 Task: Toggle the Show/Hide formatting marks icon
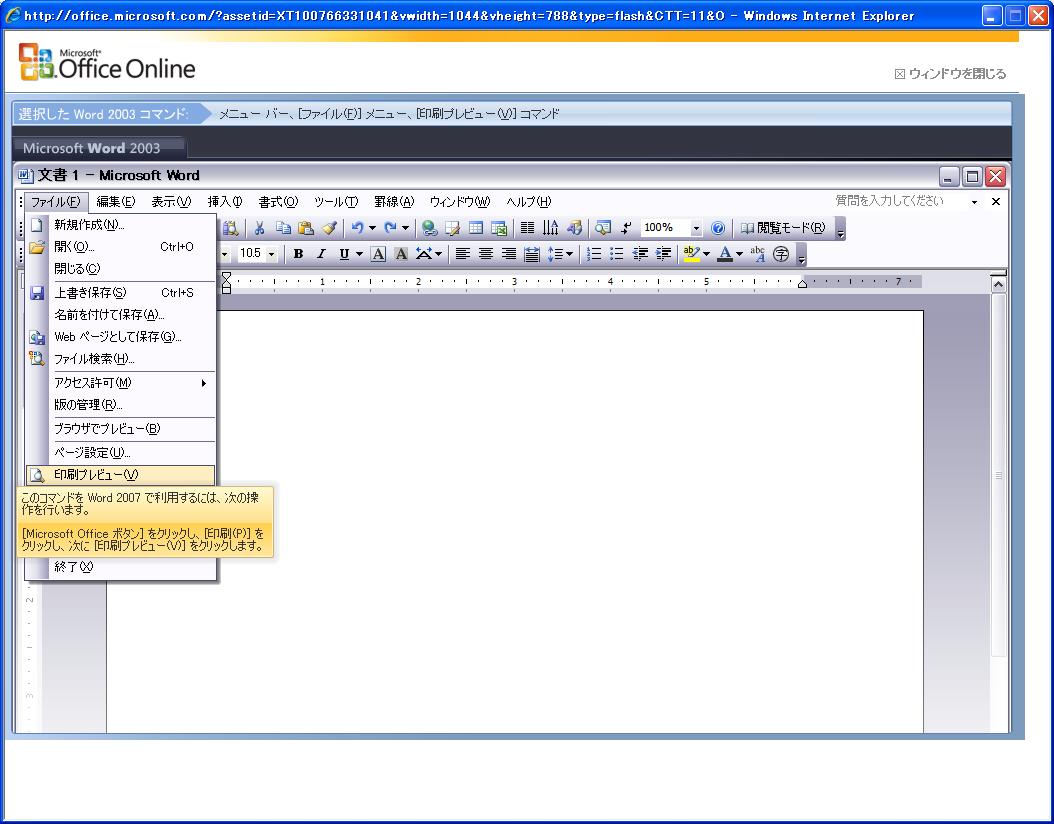pyautogui.click(x=626, y=228)
